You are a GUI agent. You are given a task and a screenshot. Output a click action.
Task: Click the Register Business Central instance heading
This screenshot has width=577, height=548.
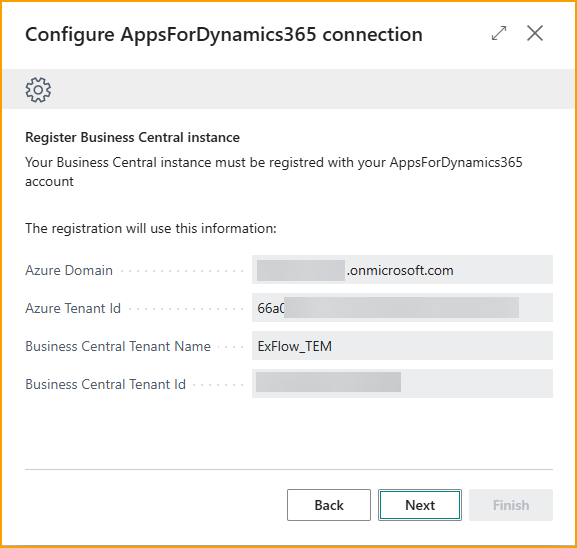coord(132,137)
